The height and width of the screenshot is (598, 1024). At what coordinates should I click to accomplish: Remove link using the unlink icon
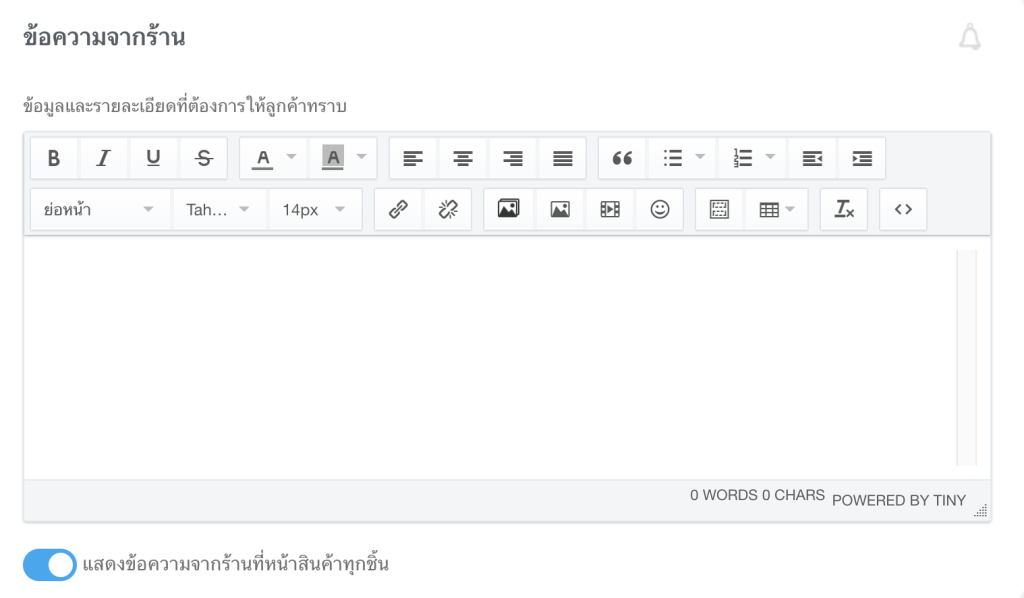click(448, 210)
